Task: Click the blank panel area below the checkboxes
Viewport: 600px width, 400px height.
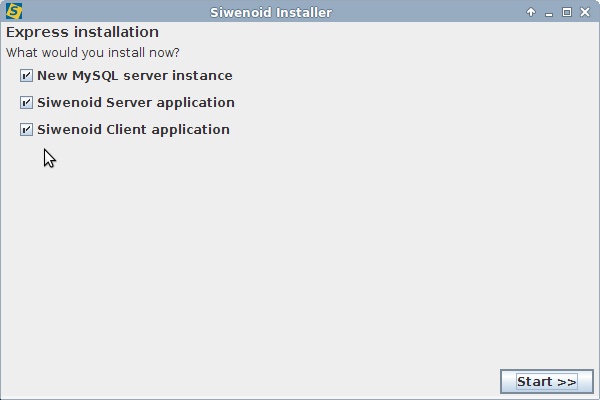Action: [300, 250]
